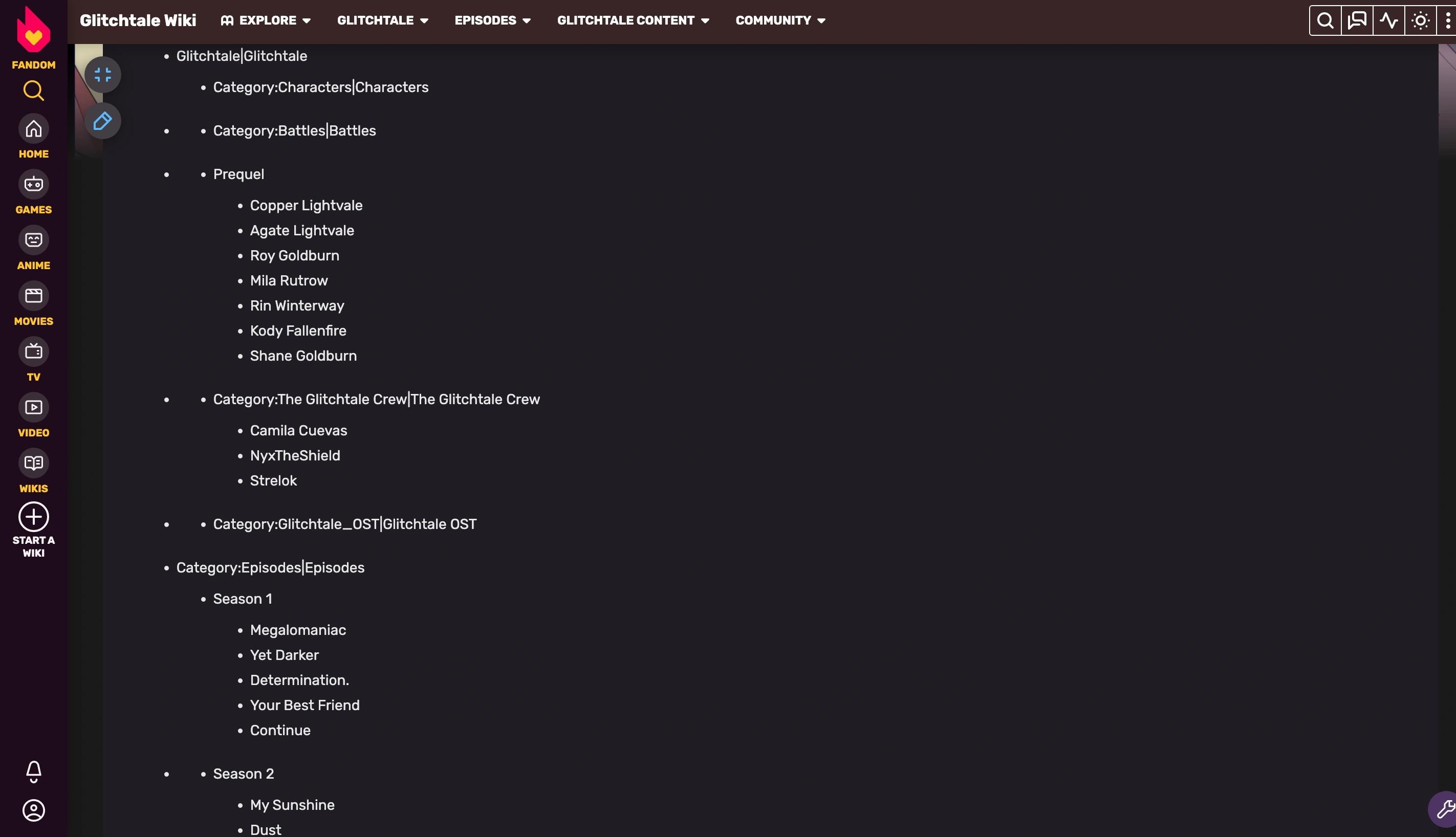View recent wiki activity icon
This screenshot has height=837, width=1456.
click(1388, 20)
